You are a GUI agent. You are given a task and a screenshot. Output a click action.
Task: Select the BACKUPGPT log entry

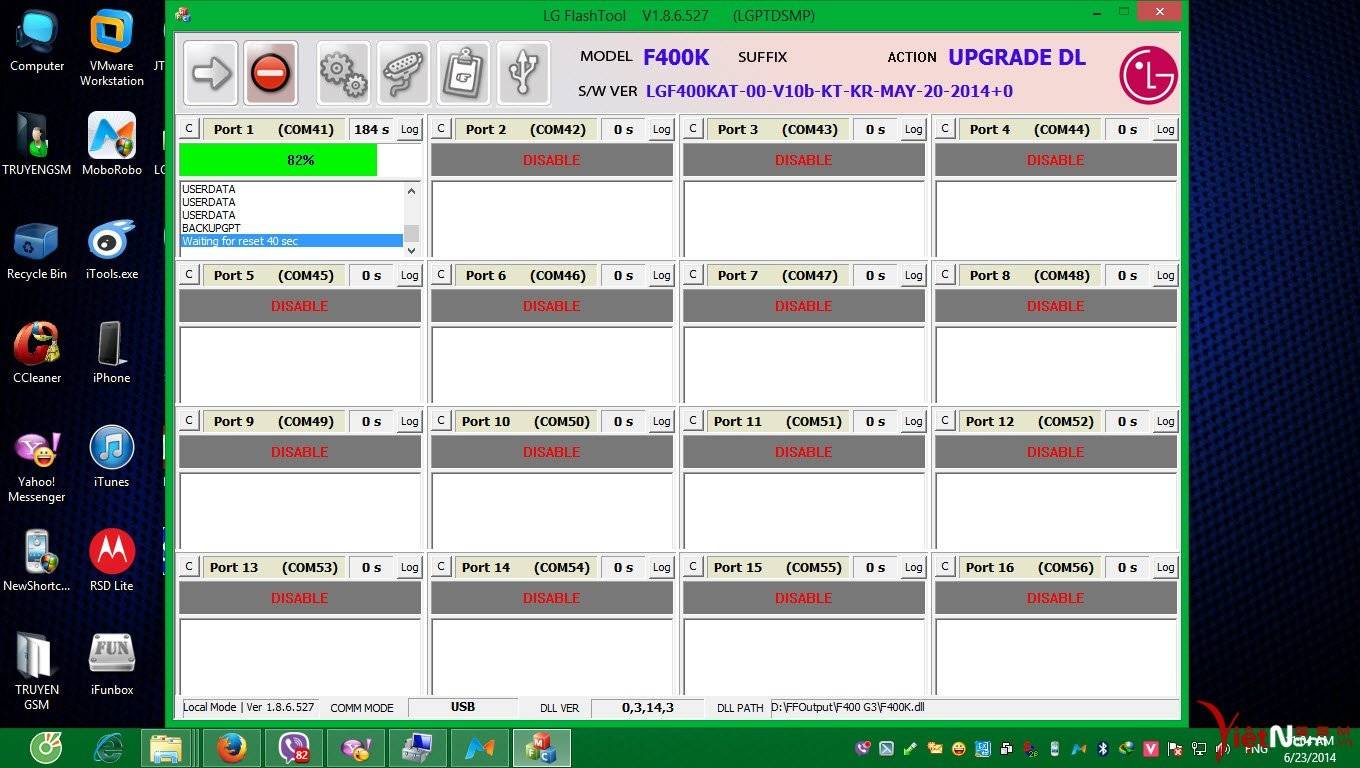[x=211, y=228]
